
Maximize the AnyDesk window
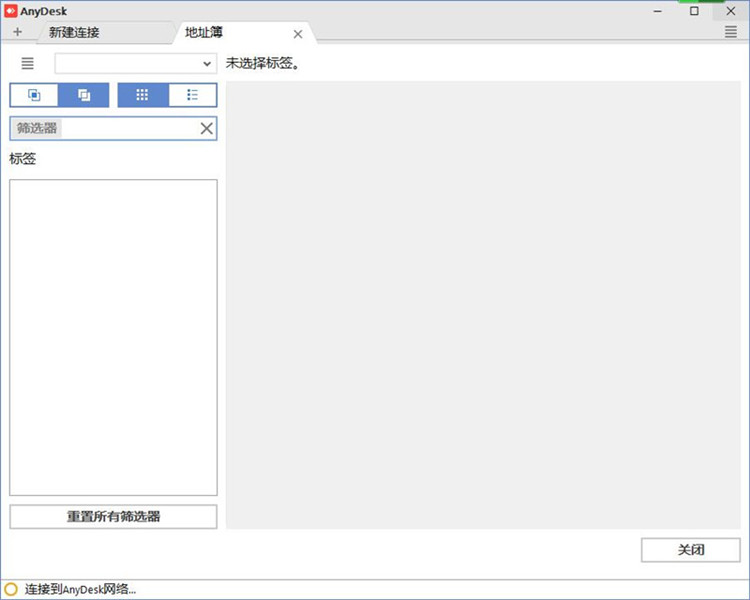(x=694, y=11)
